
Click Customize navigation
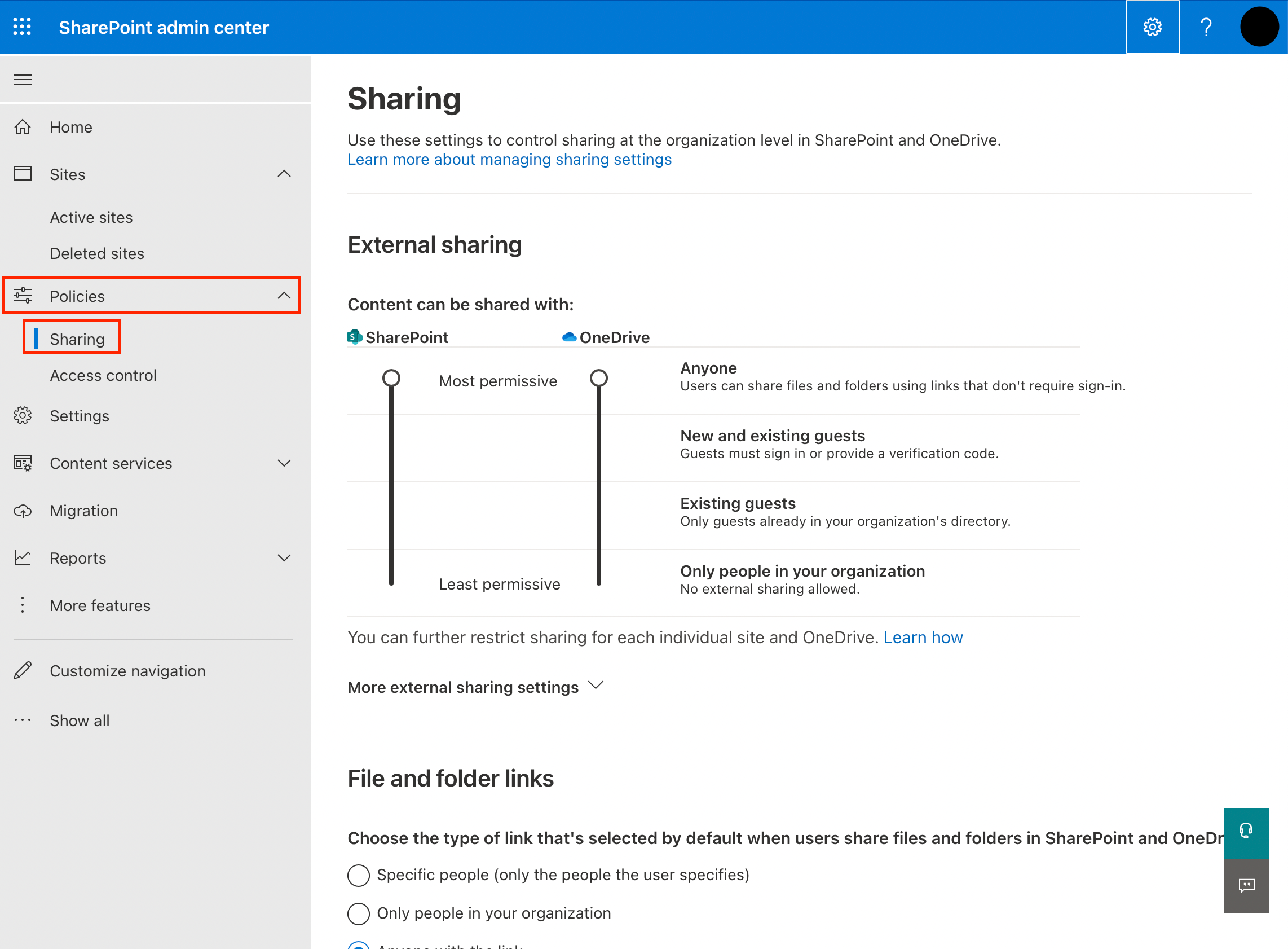[127, 670]
